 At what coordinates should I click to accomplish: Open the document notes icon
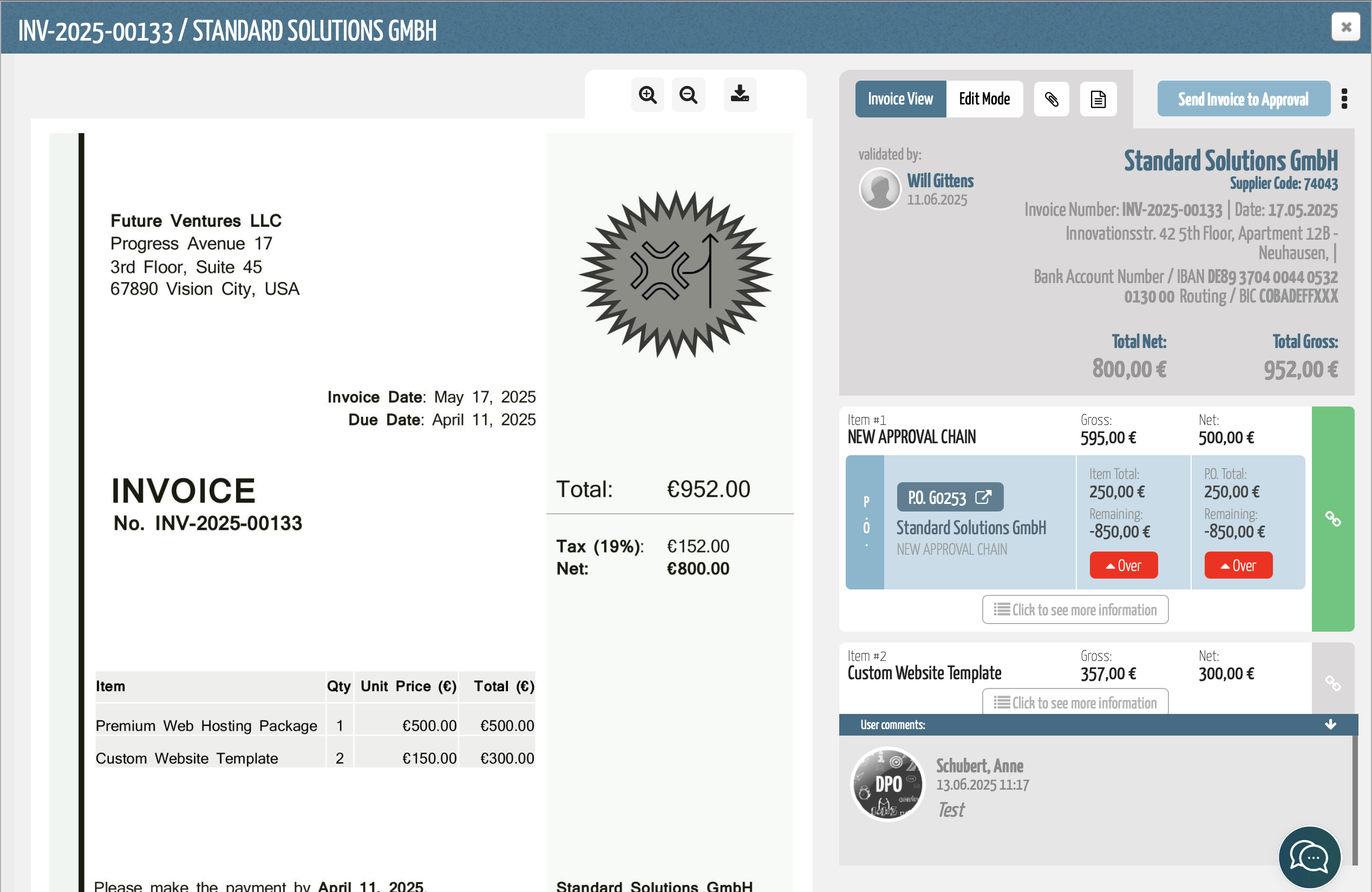click(1097, 99)
